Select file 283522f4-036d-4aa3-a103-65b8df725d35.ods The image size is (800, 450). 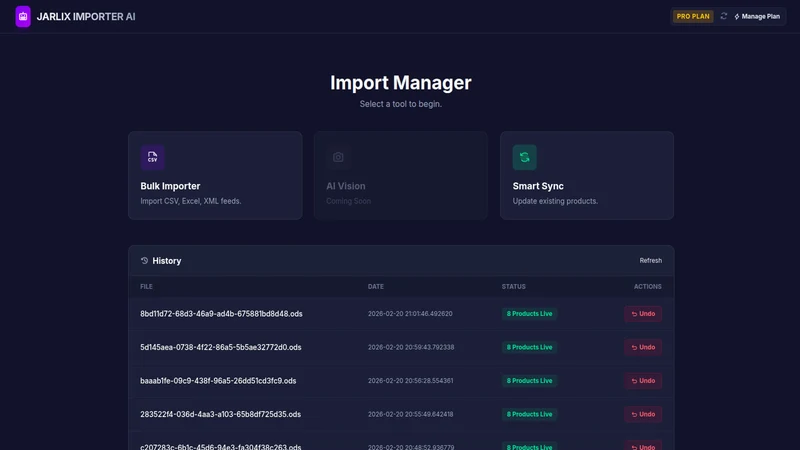click(x=220, y=414)
